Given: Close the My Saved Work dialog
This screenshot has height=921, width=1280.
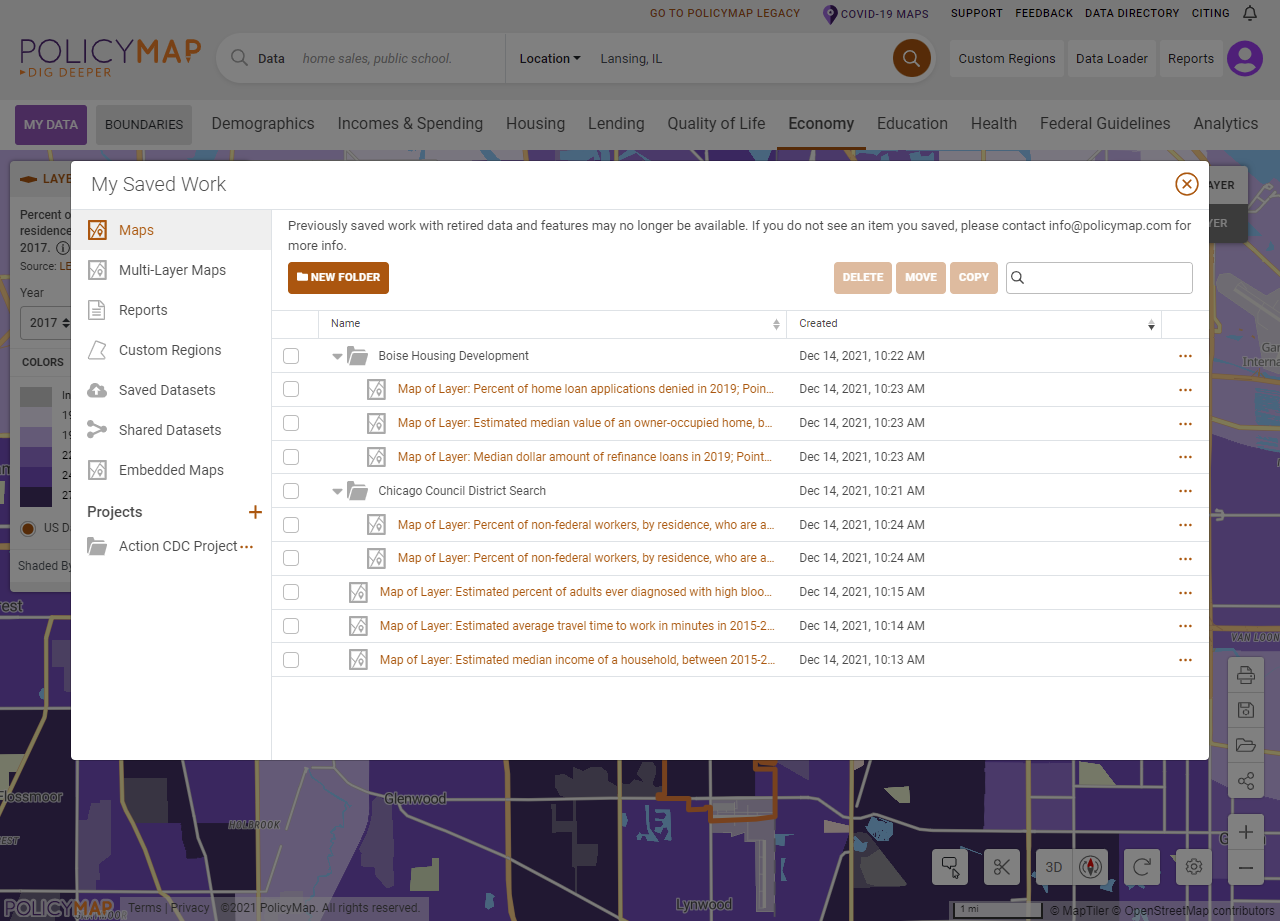Looking at the screenshot, I should 1186,184.
